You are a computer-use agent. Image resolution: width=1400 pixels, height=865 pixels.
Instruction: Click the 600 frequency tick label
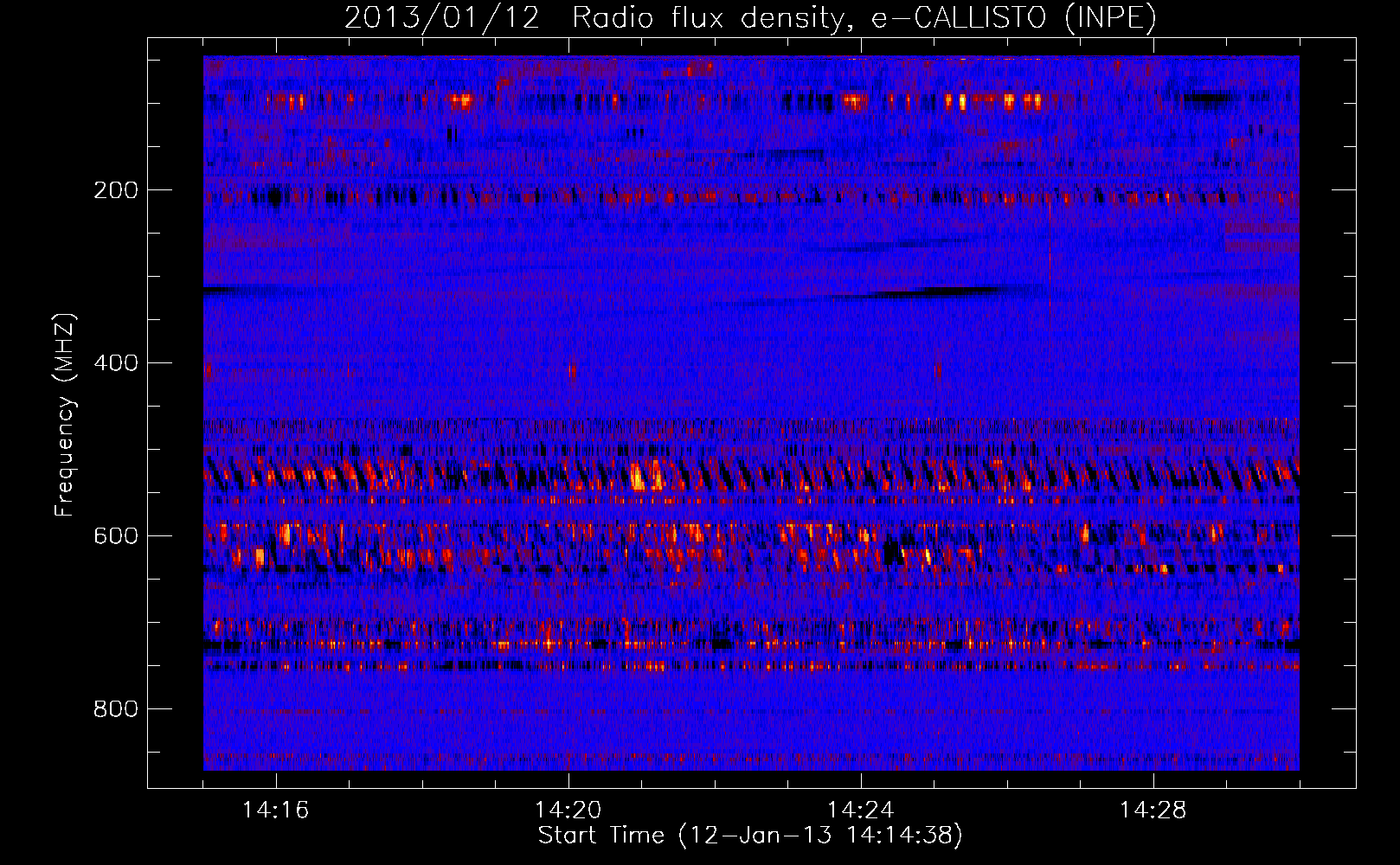tap(116, 536)
